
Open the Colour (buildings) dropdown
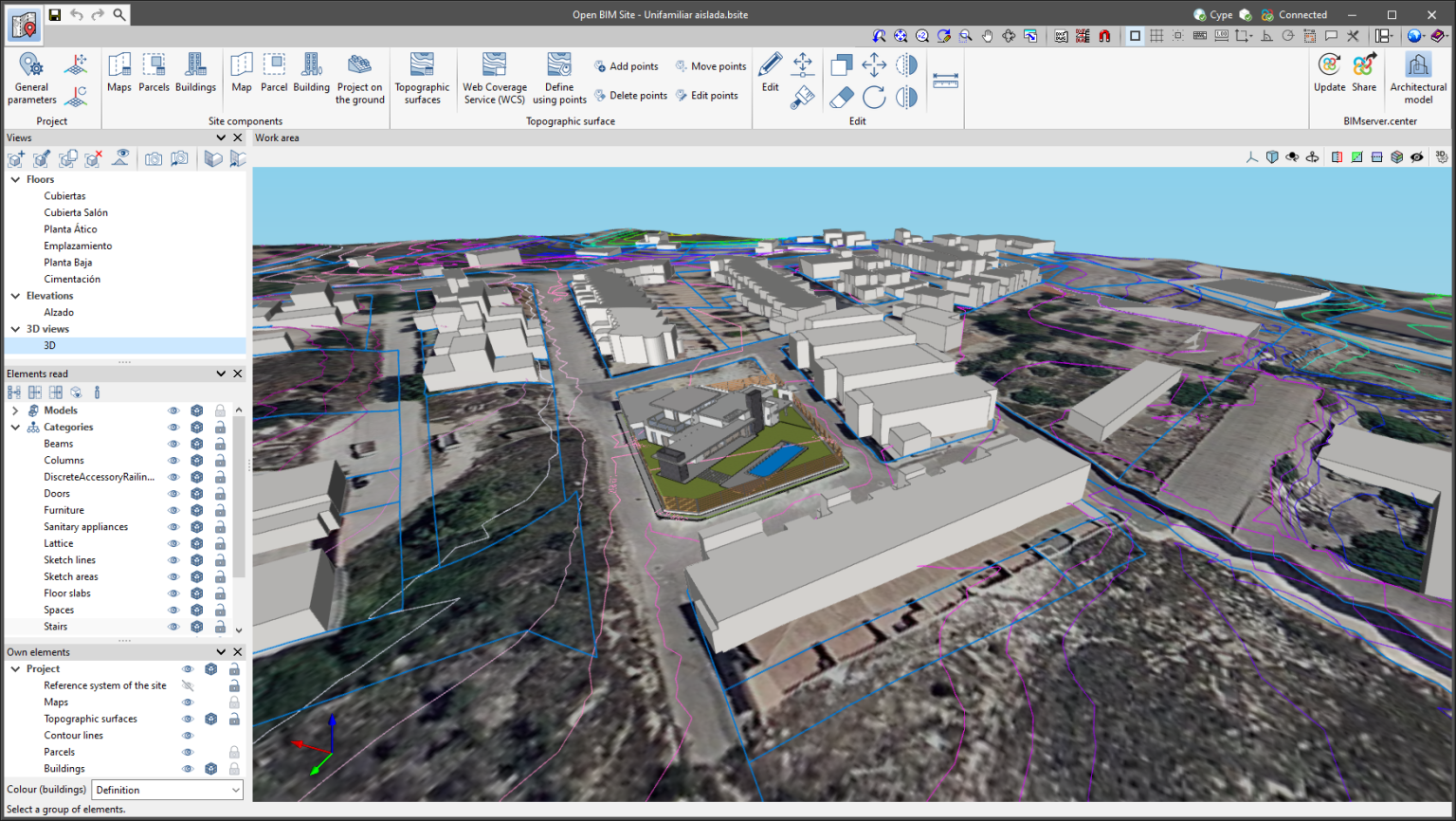point(167,790)
